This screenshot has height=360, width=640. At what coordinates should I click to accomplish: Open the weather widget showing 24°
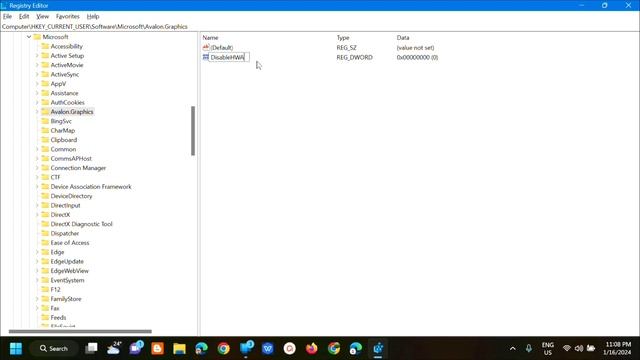tap(114, 349)
